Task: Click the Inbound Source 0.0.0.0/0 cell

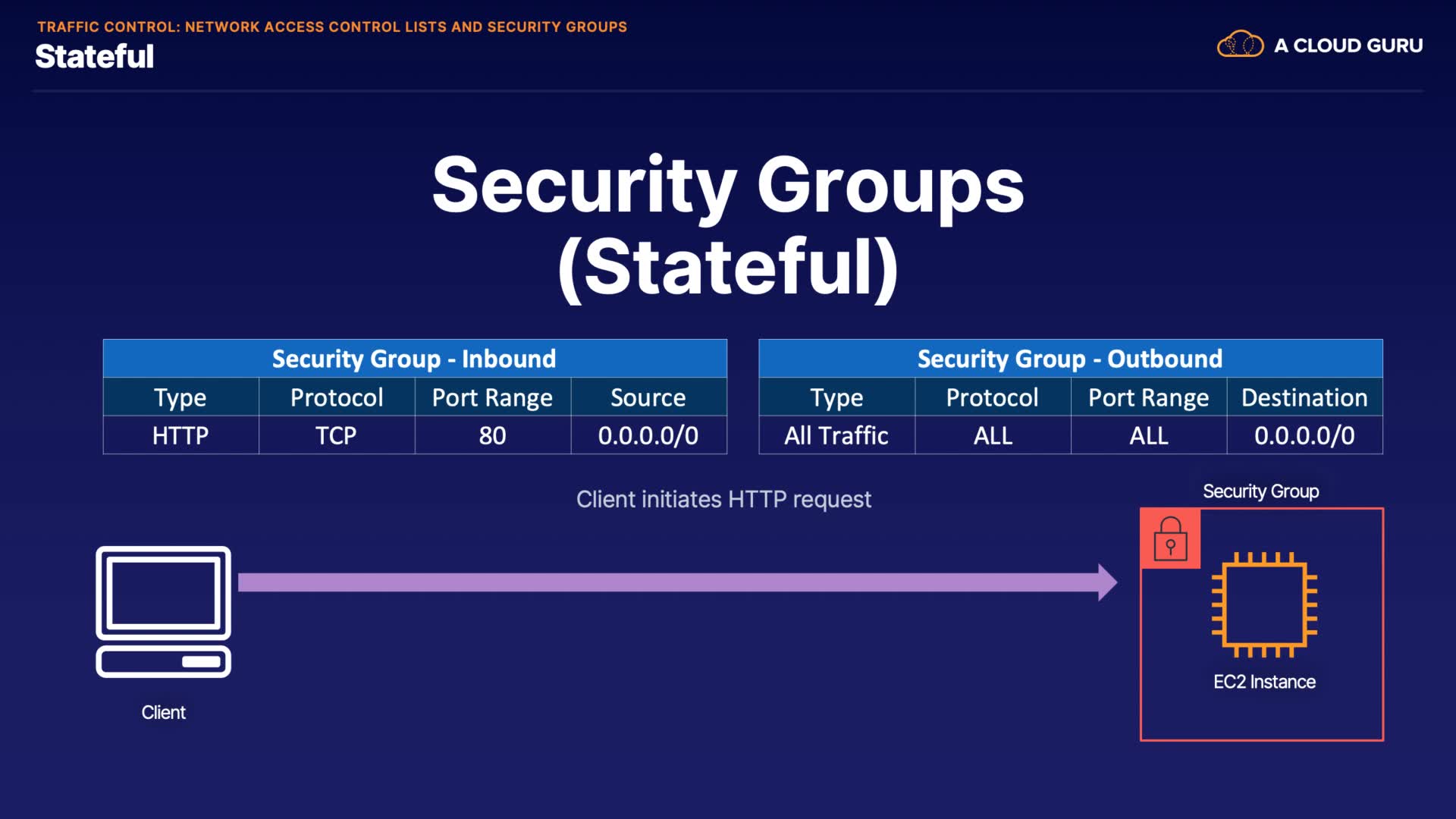Action: pos(648,435)
